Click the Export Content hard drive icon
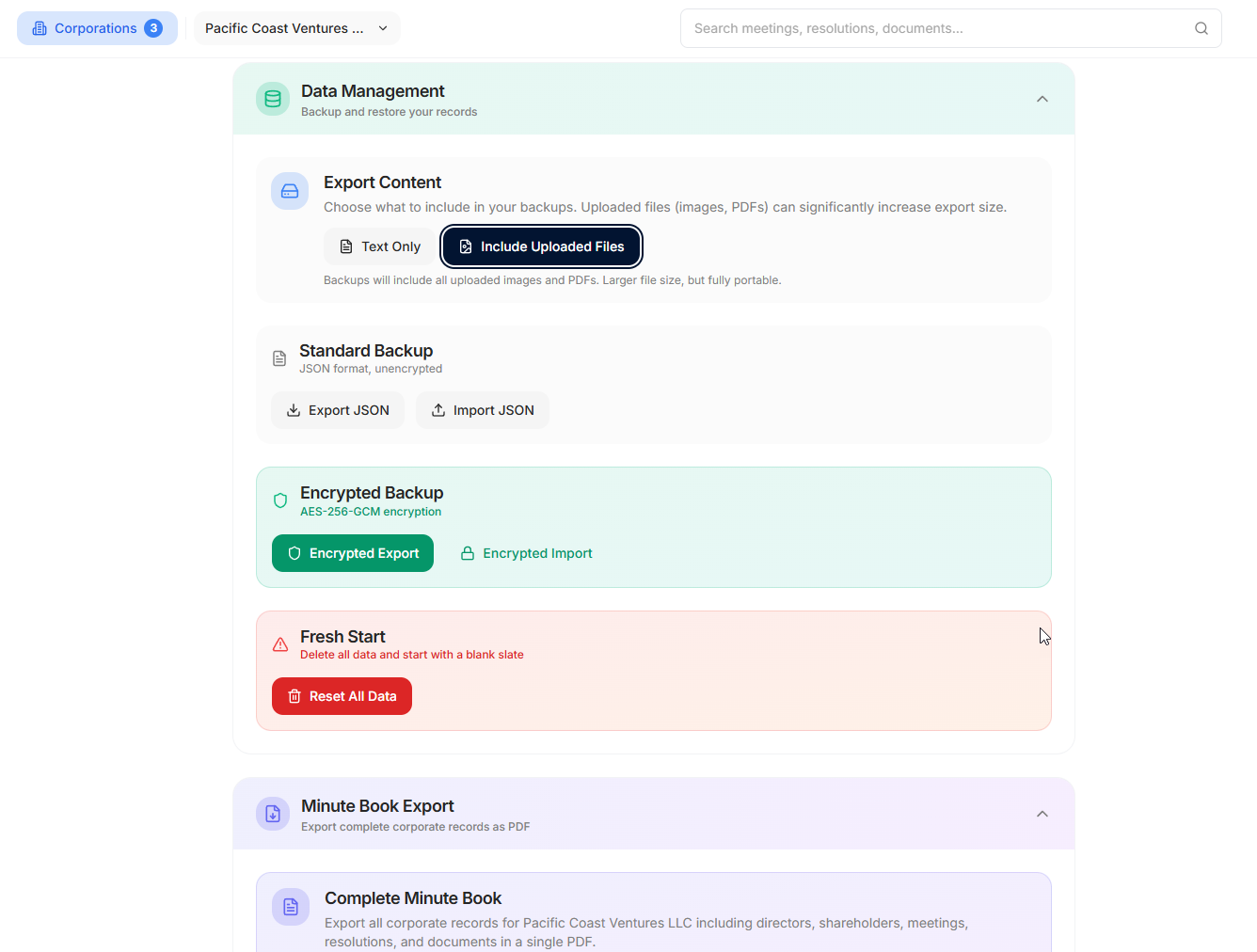This screenshot has width=1257, height=952. (290, 191)
